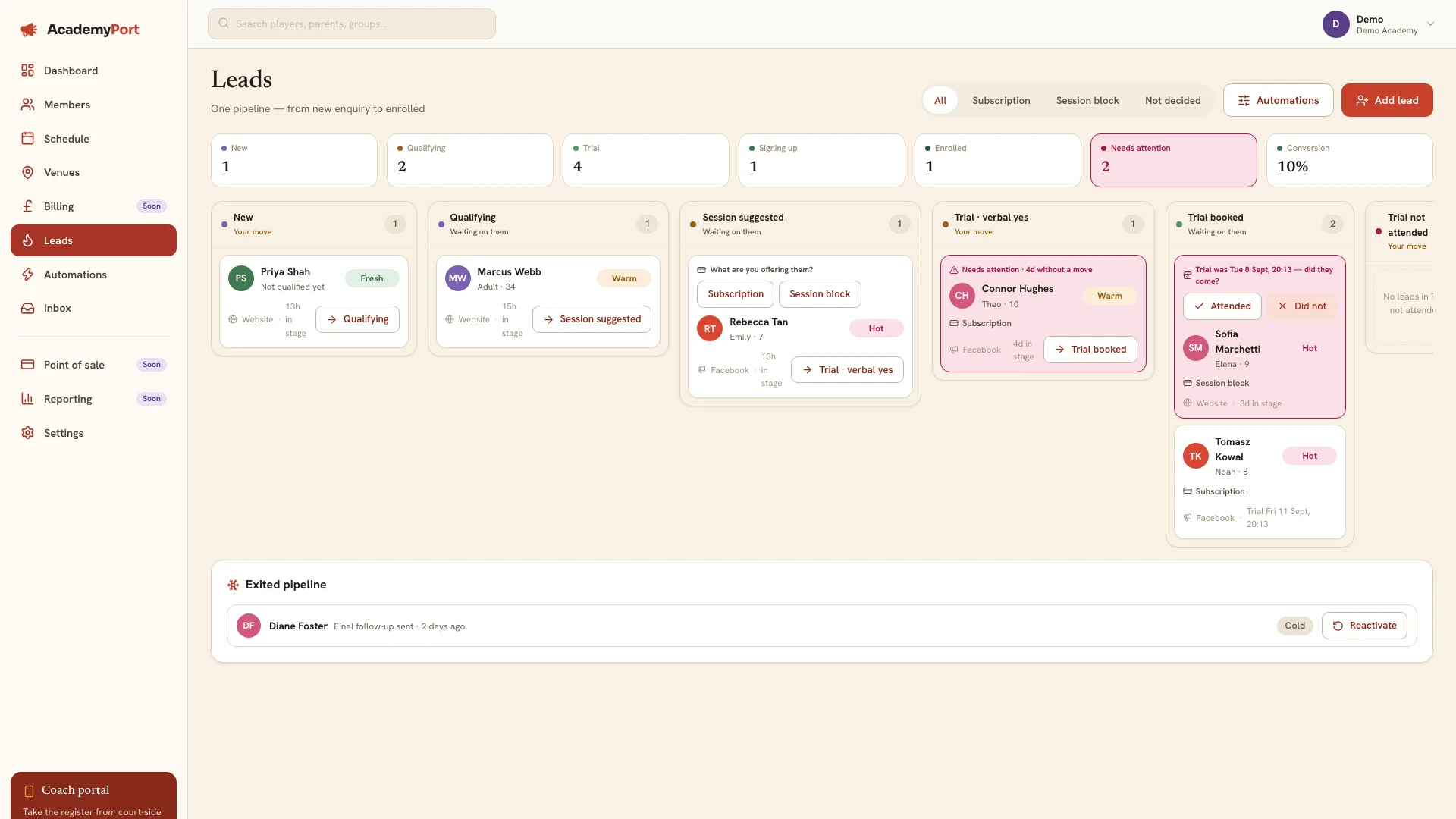This screenshot has width=1456, height=819.
Task: Filter leads by Subscription
Action: point(1001,100)
